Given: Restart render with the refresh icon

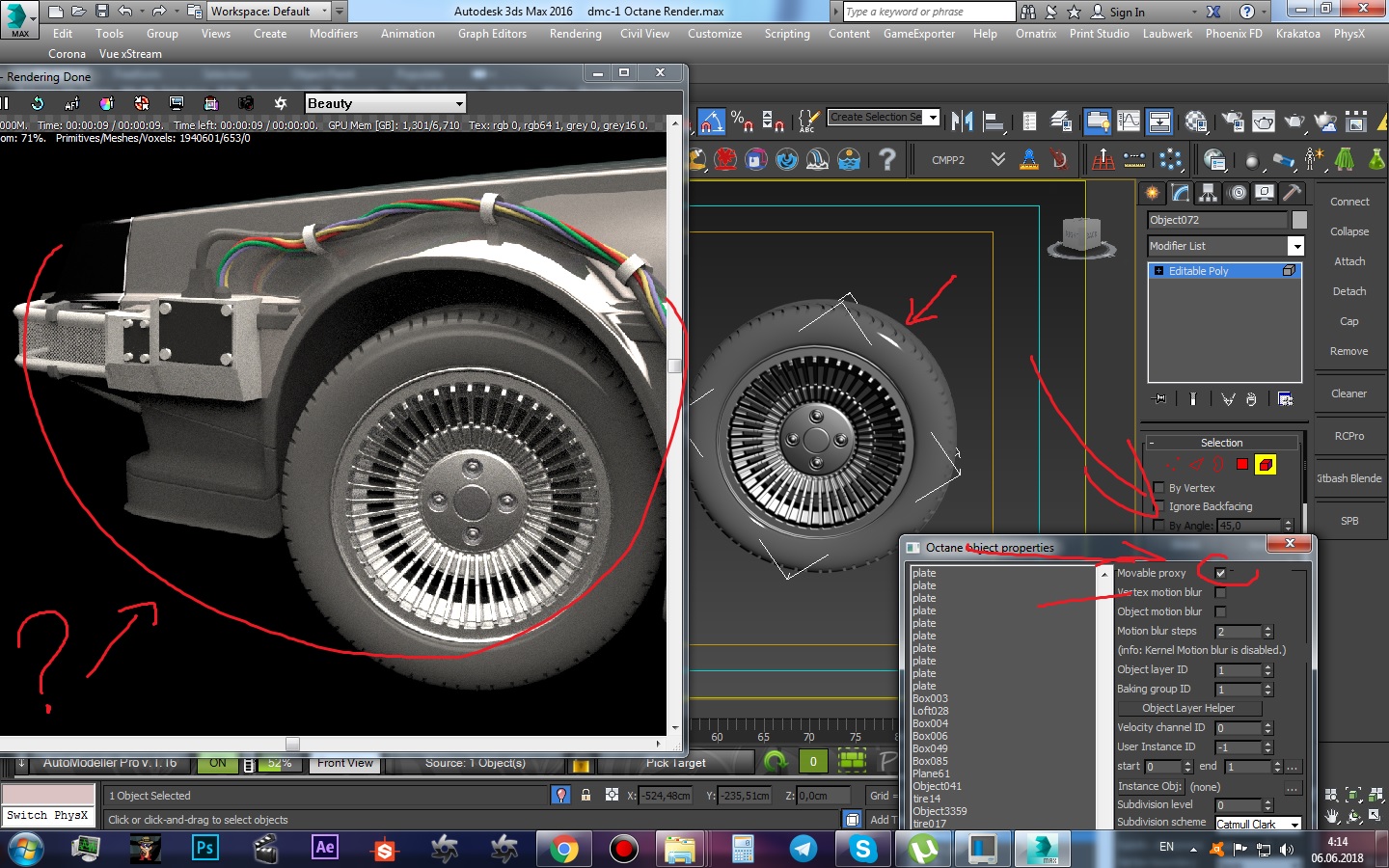Looking at the screenshot, I should [x=38, y=103].
